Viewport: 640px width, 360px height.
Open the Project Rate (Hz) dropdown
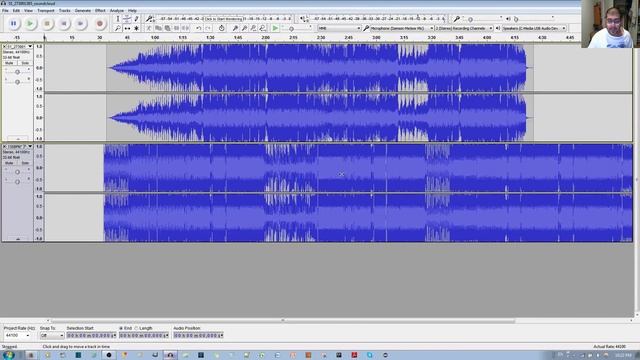17,336
